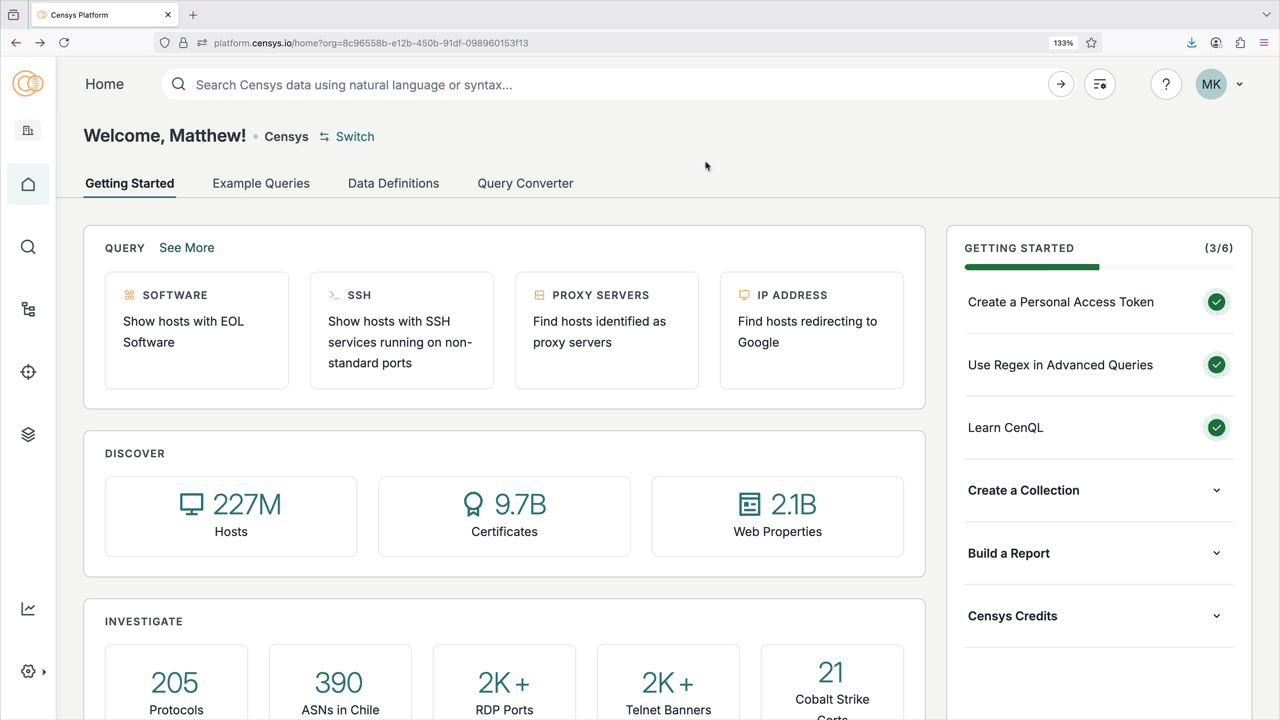Open Search from the sidebar magnifier icon
1280x720 pixels.
(x=28, y=247)
